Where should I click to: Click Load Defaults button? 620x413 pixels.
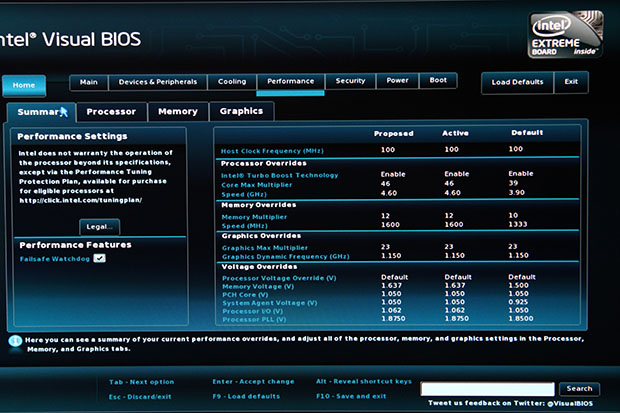pyautogui.click(x=517, y=82)
